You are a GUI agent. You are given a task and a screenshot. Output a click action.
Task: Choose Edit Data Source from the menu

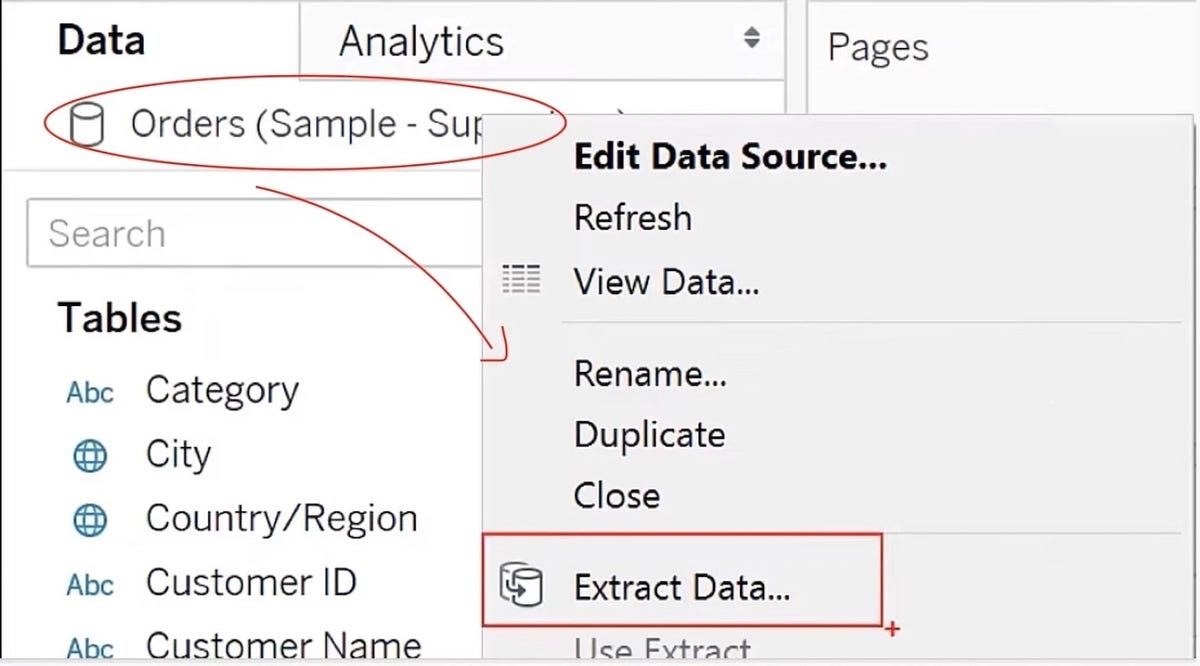(729, 156)
